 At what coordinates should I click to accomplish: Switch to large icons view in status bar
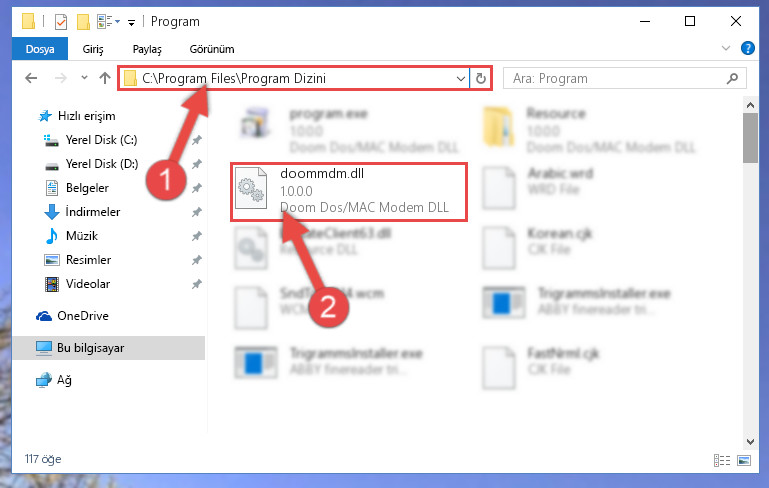coord(744,460)
